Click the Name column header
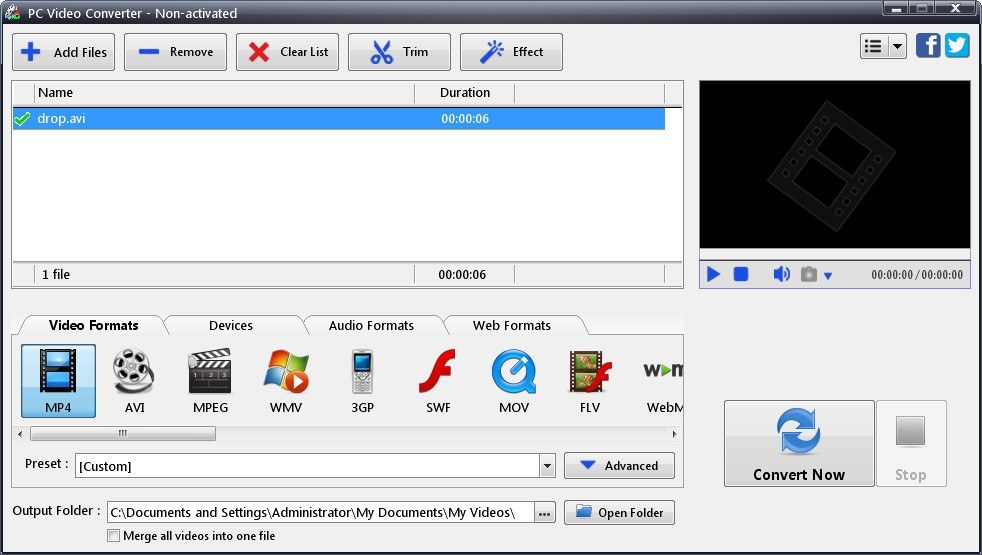Viewport: 982px width, 555px height. 224,93
